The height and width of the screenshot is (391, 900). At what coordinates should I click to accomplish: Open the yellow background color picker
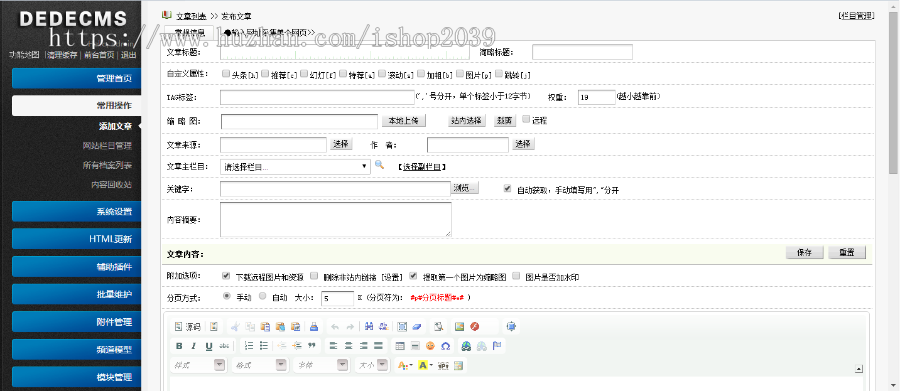point(425,365)
